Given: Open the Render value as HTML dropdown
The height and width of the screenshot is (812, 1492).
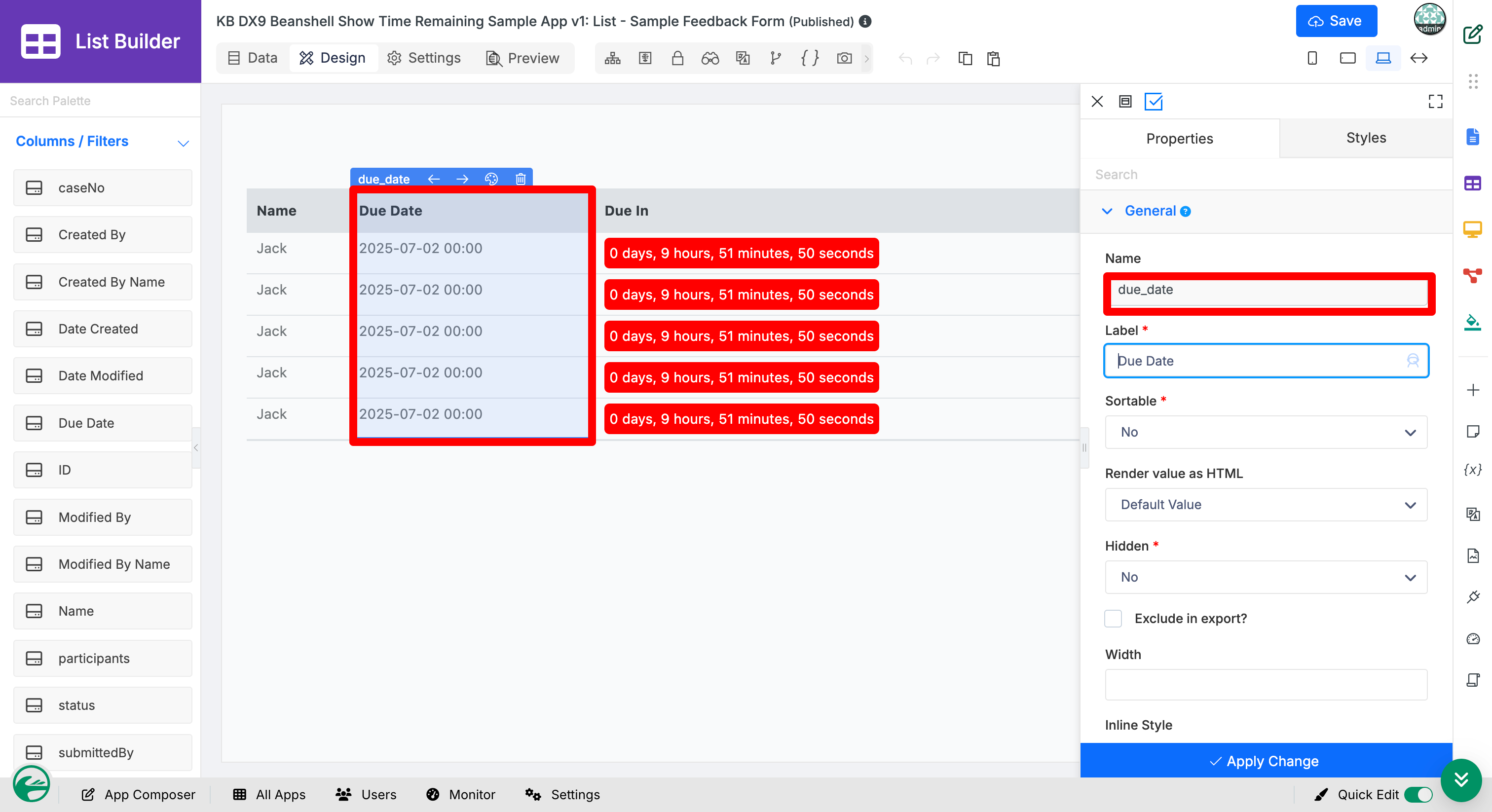Looking at the screenshot, I should (x=1266, y=505).
